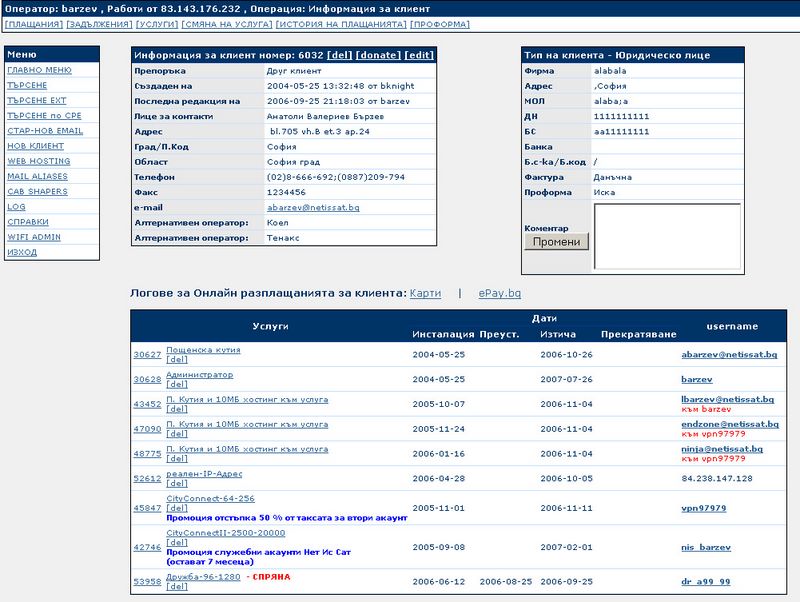Open WIFI ADMIN sidebar item
The width and height of the screenshot is (800, 602).
tap(33, 237)
